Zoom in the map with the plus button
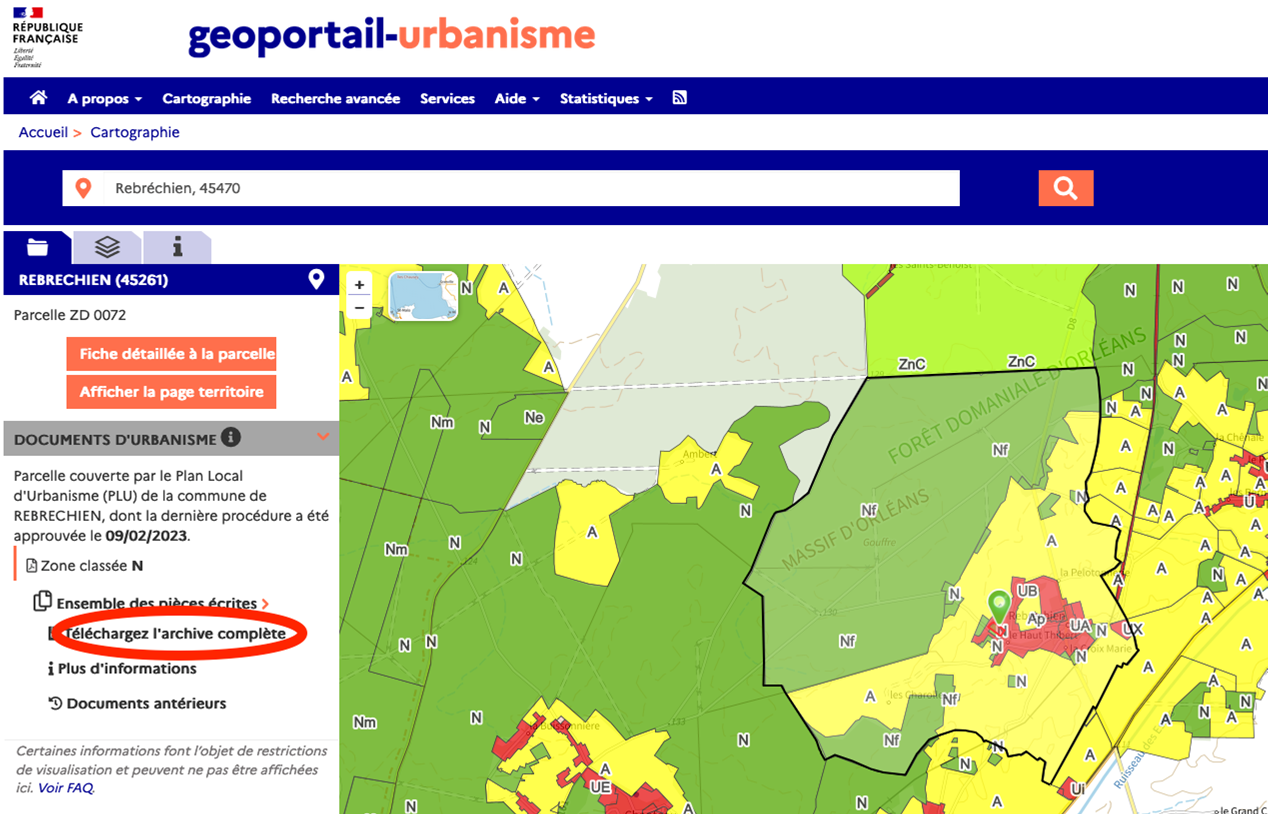This screenshot has height=814, width=1268. click(359, 285)
